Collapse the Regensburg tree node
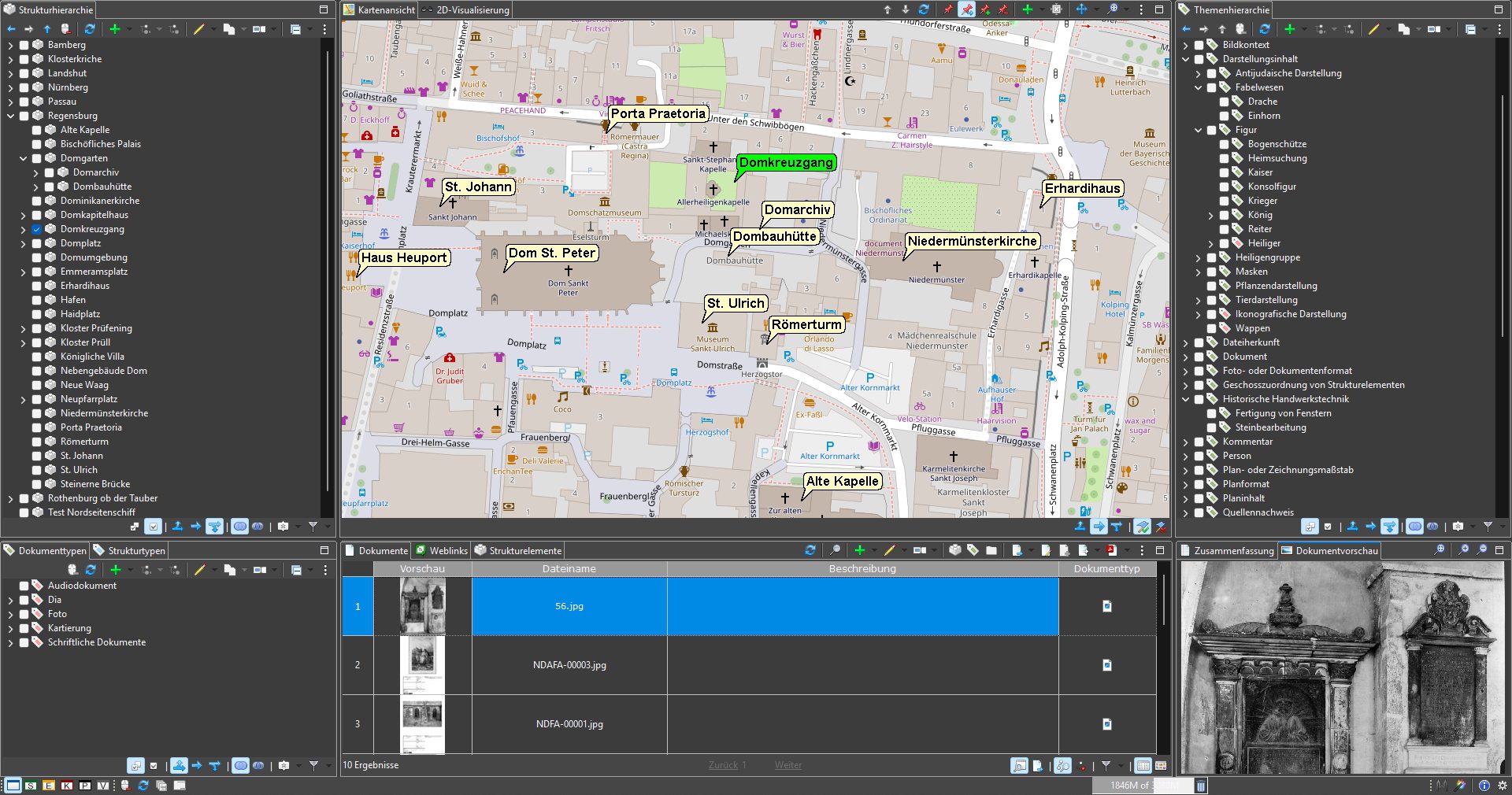1512x795 pixels. point(11,116)
